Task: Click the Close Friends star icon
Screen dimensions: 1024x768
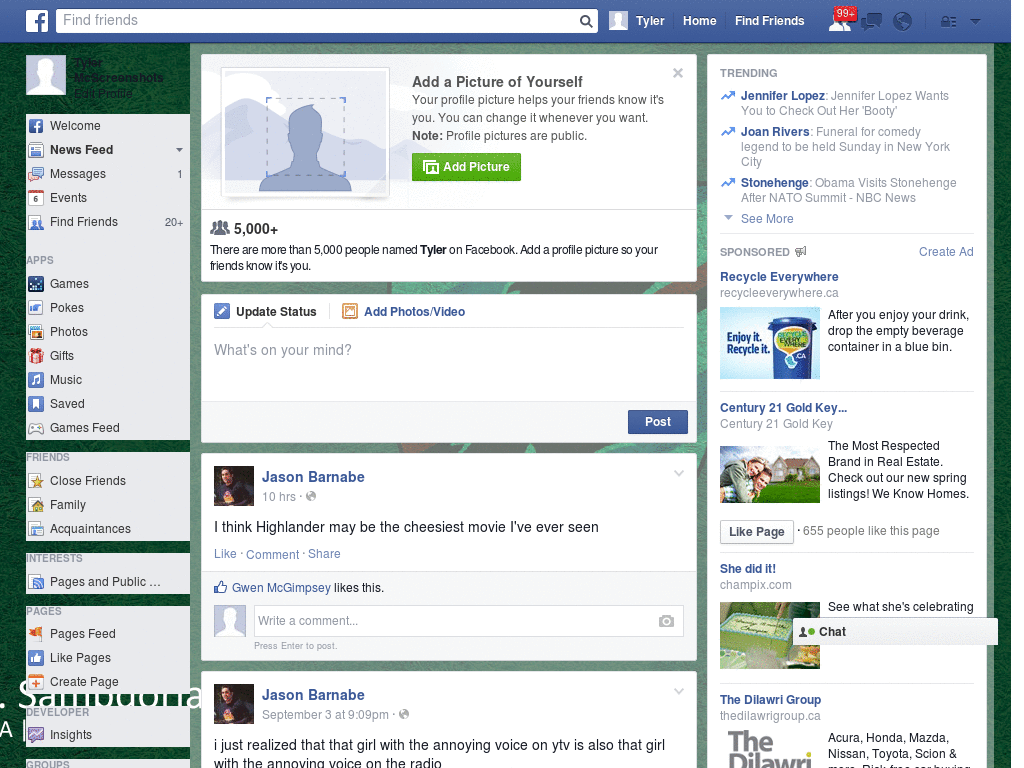Action: tap(36, 481)
